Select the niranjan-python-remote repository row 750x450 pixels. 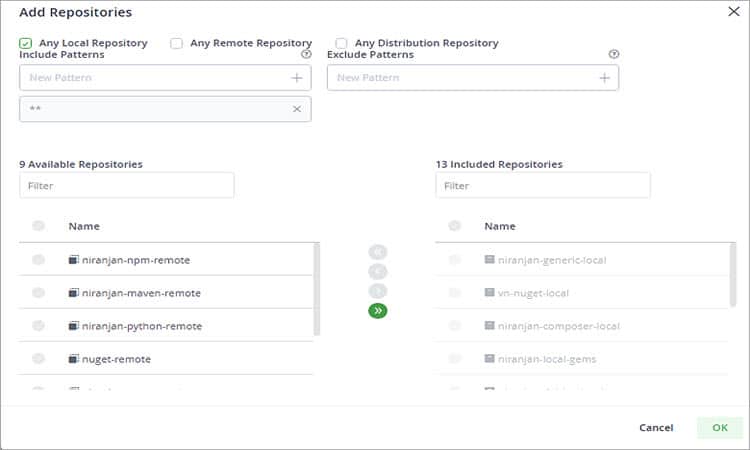click(x=141, y=326)
